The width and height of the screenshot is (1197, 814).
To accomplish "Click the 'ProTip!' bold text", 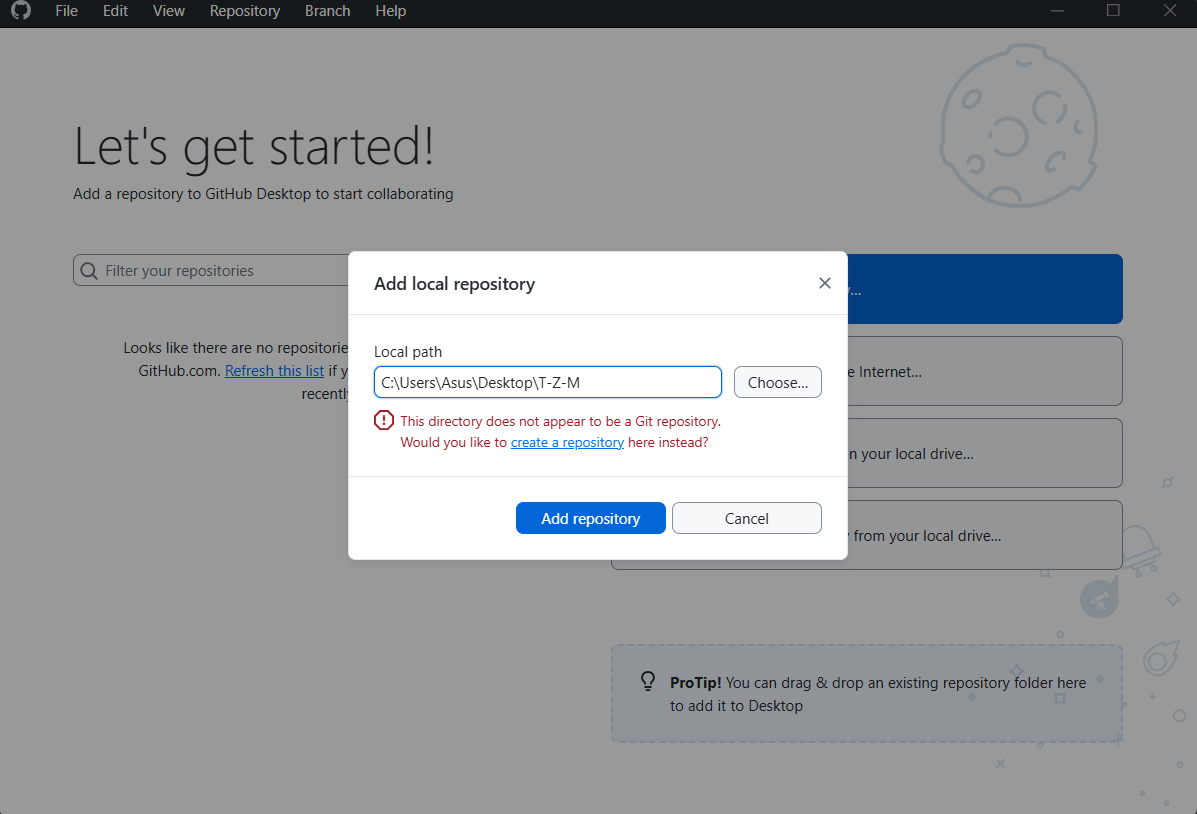I will pyautogui.click(x=695, y=683).
